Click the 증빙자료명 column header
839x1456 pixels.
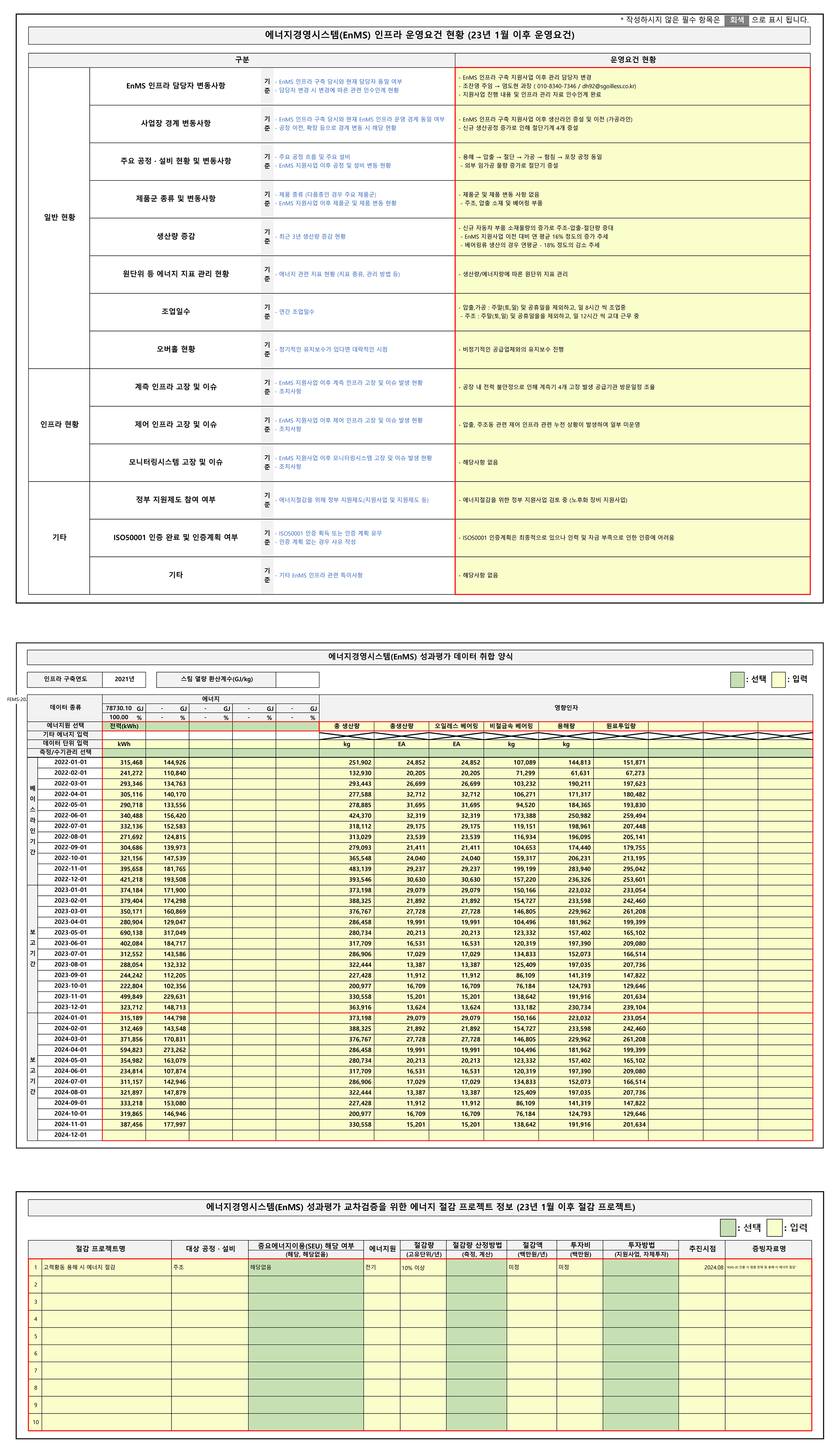pos(768,1249)
